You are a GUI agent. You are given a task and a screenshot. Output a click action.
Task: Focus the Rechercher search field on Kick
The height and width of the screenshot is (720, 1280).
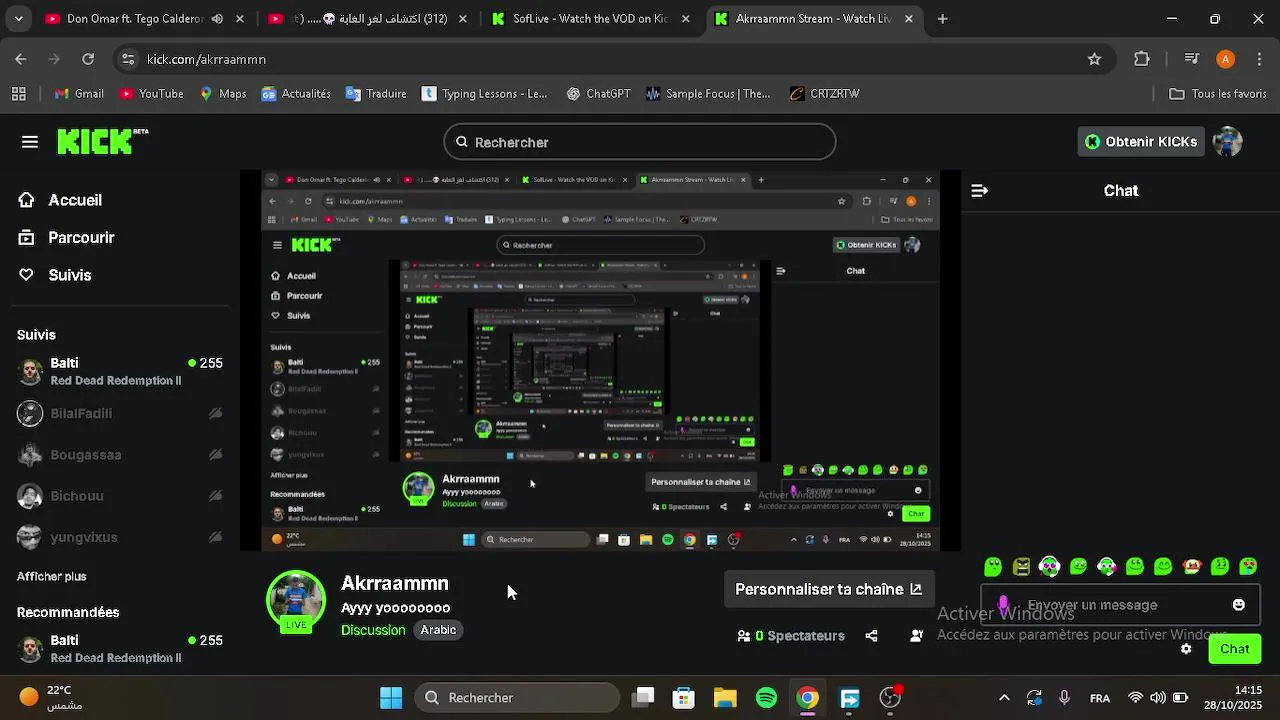tap(640, 142)
